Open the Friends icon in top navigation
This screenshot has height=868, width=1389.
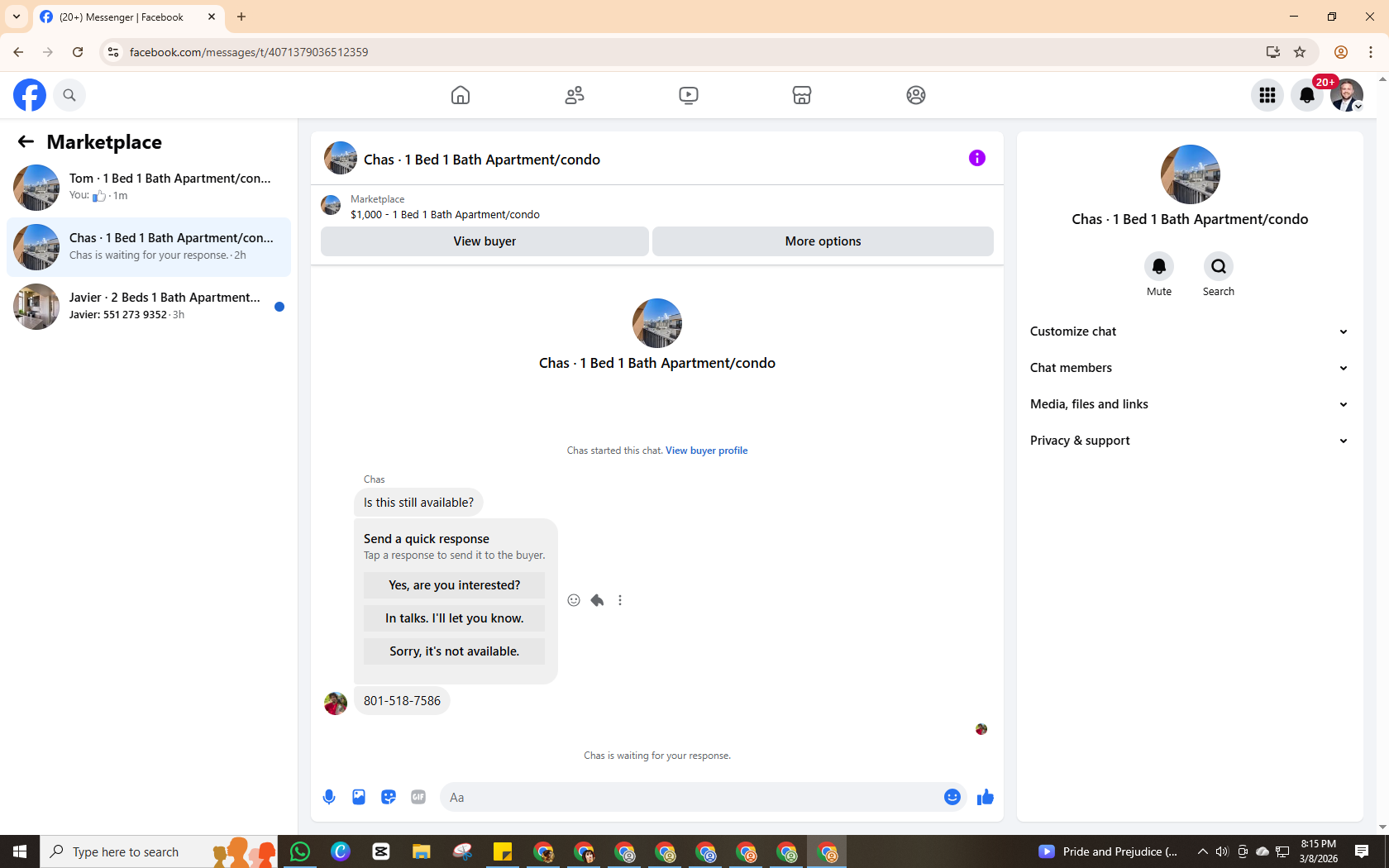575,95
